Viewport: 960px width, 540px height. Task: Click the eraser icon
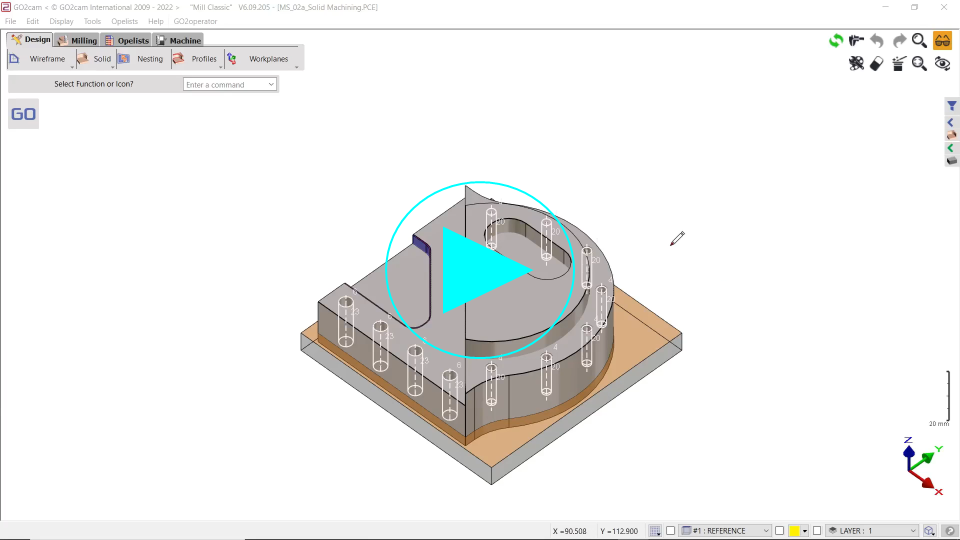click(x=877, y=64)
